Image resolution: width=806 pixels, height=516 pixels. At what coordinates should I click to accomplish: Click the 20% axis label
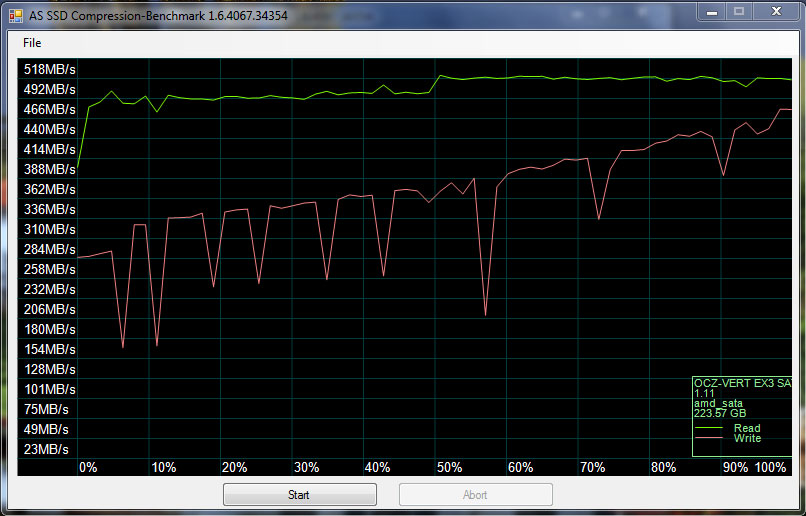click(235, 468)
